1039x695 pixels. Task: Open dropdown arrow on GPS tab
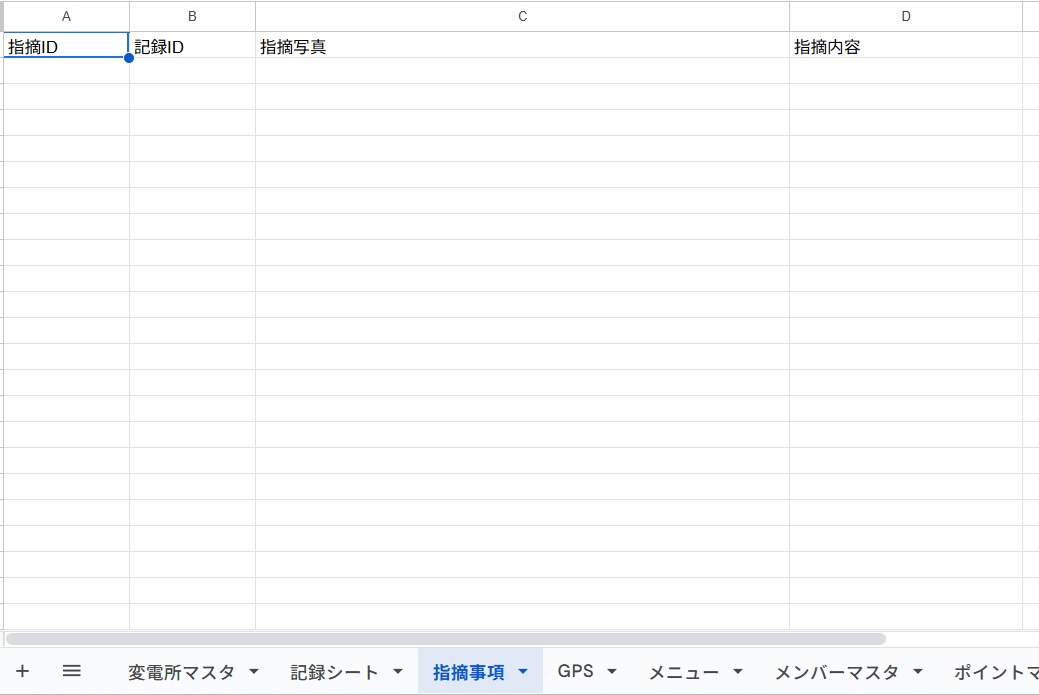tap(612, 672)
